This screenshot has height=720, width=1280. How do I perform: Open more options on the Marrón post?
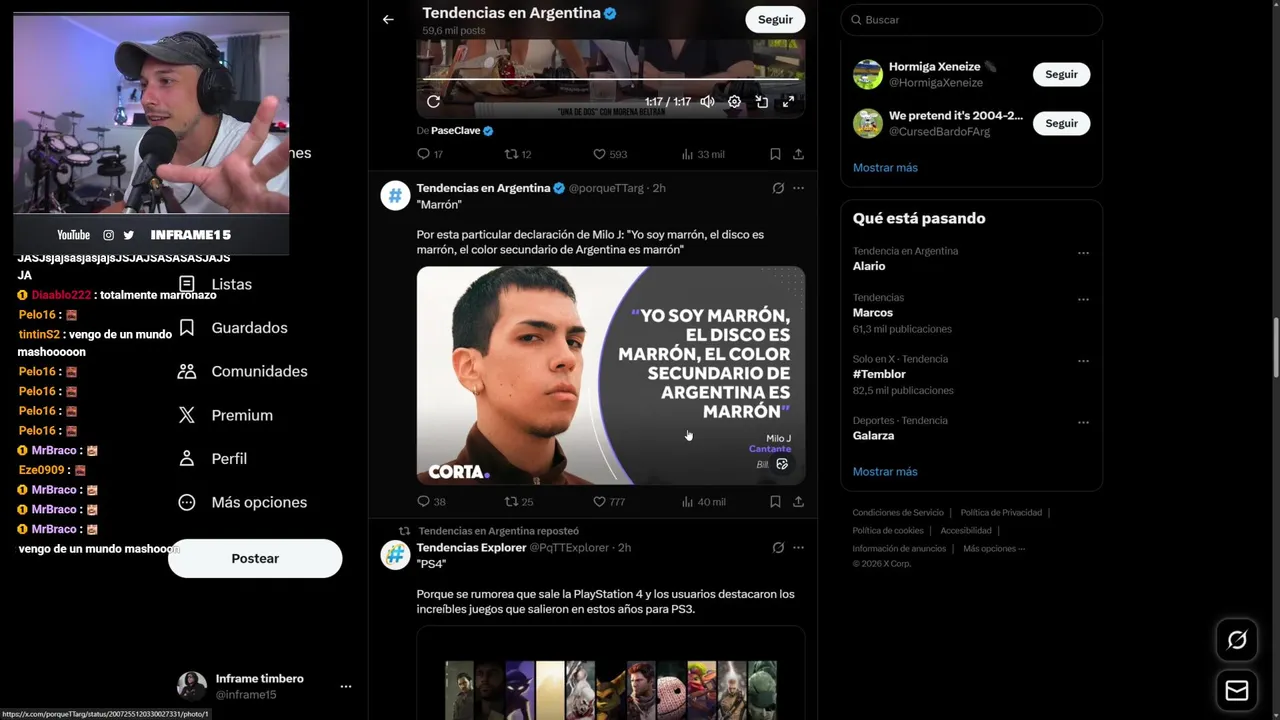798,188
